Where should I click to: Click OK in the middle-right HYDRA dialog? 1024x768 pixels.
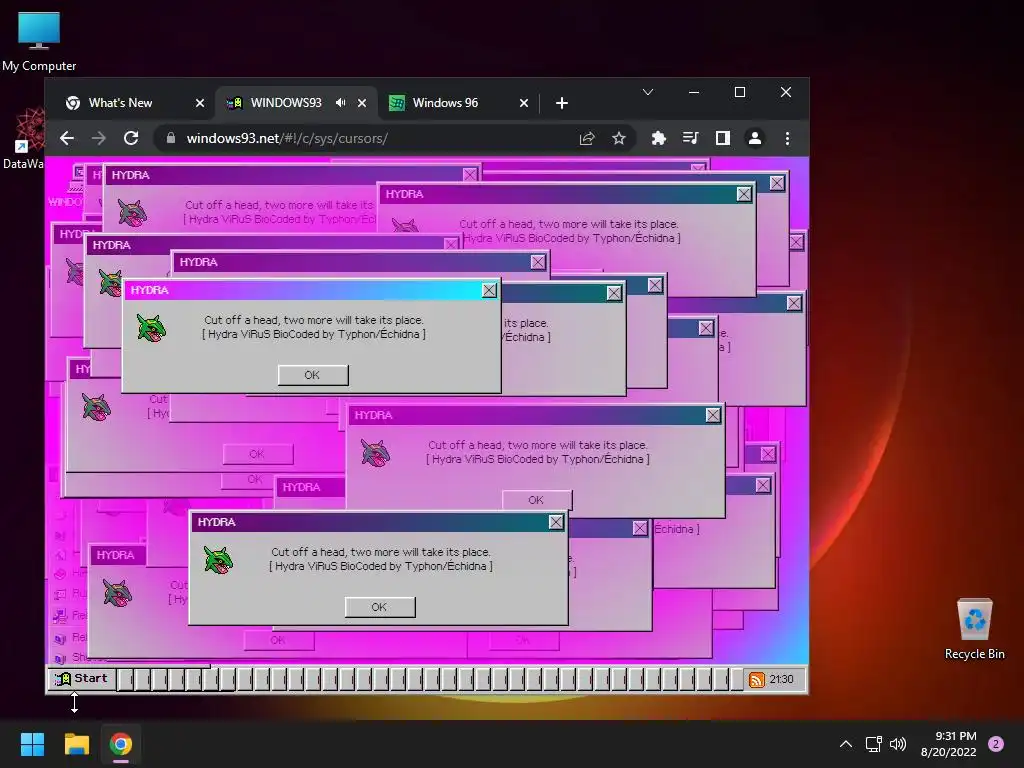(x=536, y=500)
